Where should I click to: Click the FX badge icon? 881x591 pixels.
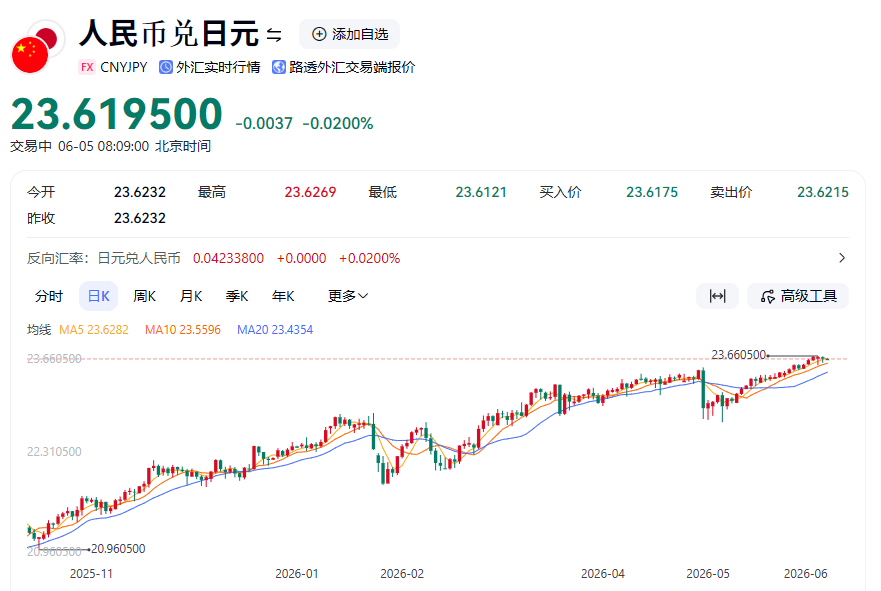[x=87, y=67]
